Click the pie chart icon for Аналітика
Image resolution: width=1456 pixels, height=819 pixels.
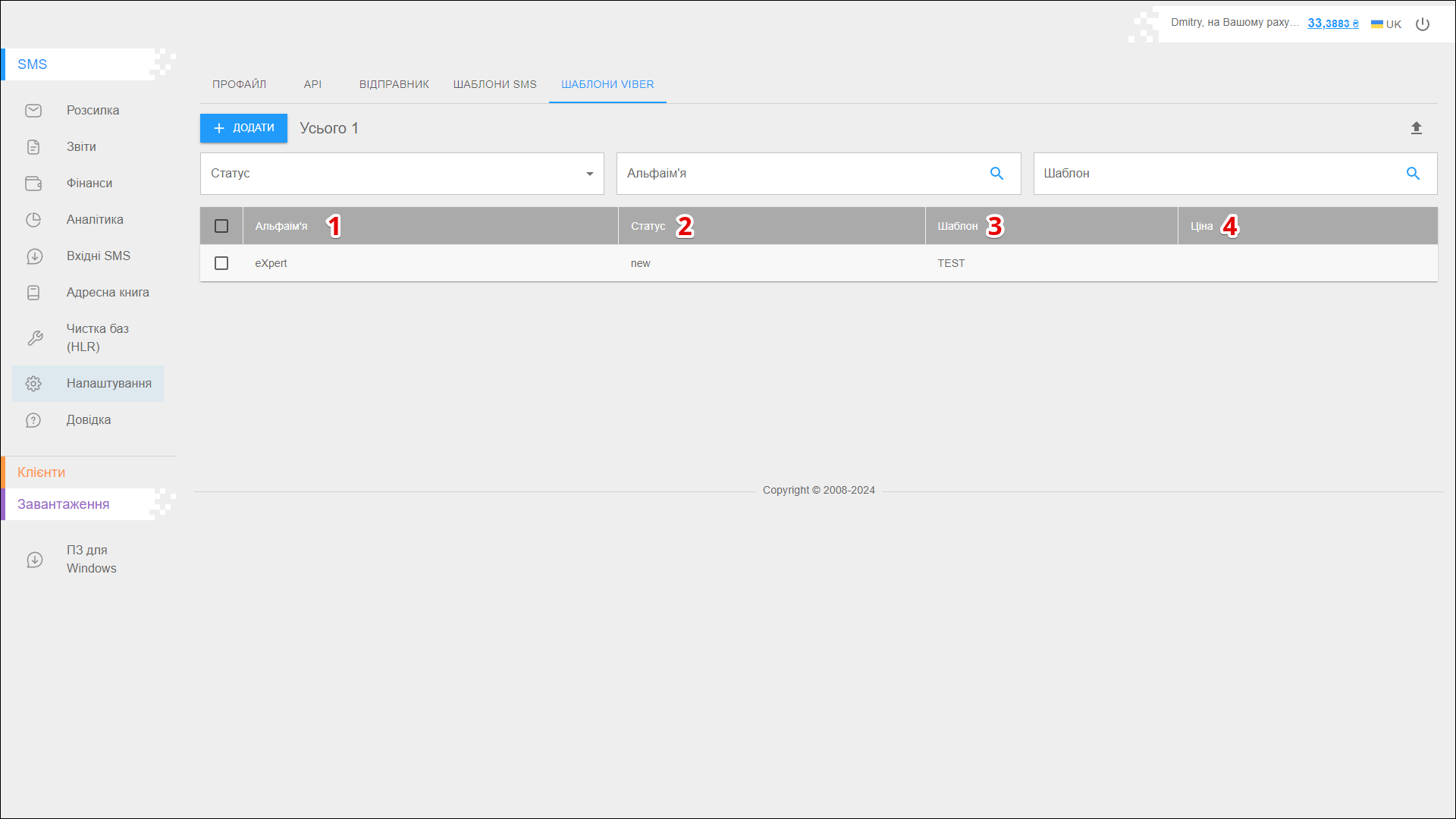click(x=33, y=220)
